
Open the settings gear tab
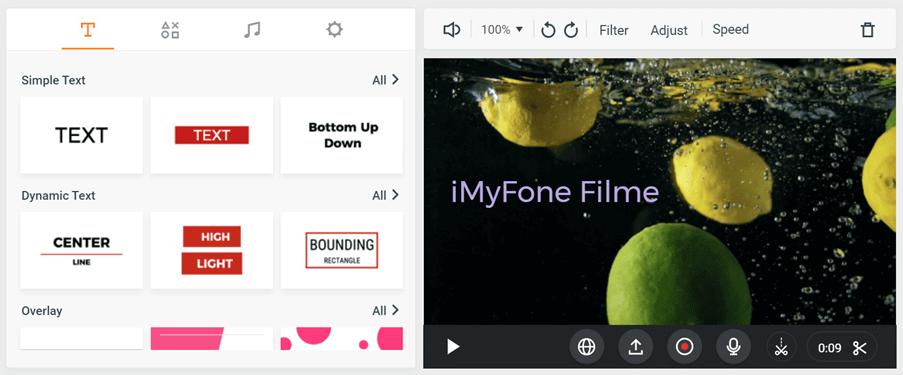[334, 30]
